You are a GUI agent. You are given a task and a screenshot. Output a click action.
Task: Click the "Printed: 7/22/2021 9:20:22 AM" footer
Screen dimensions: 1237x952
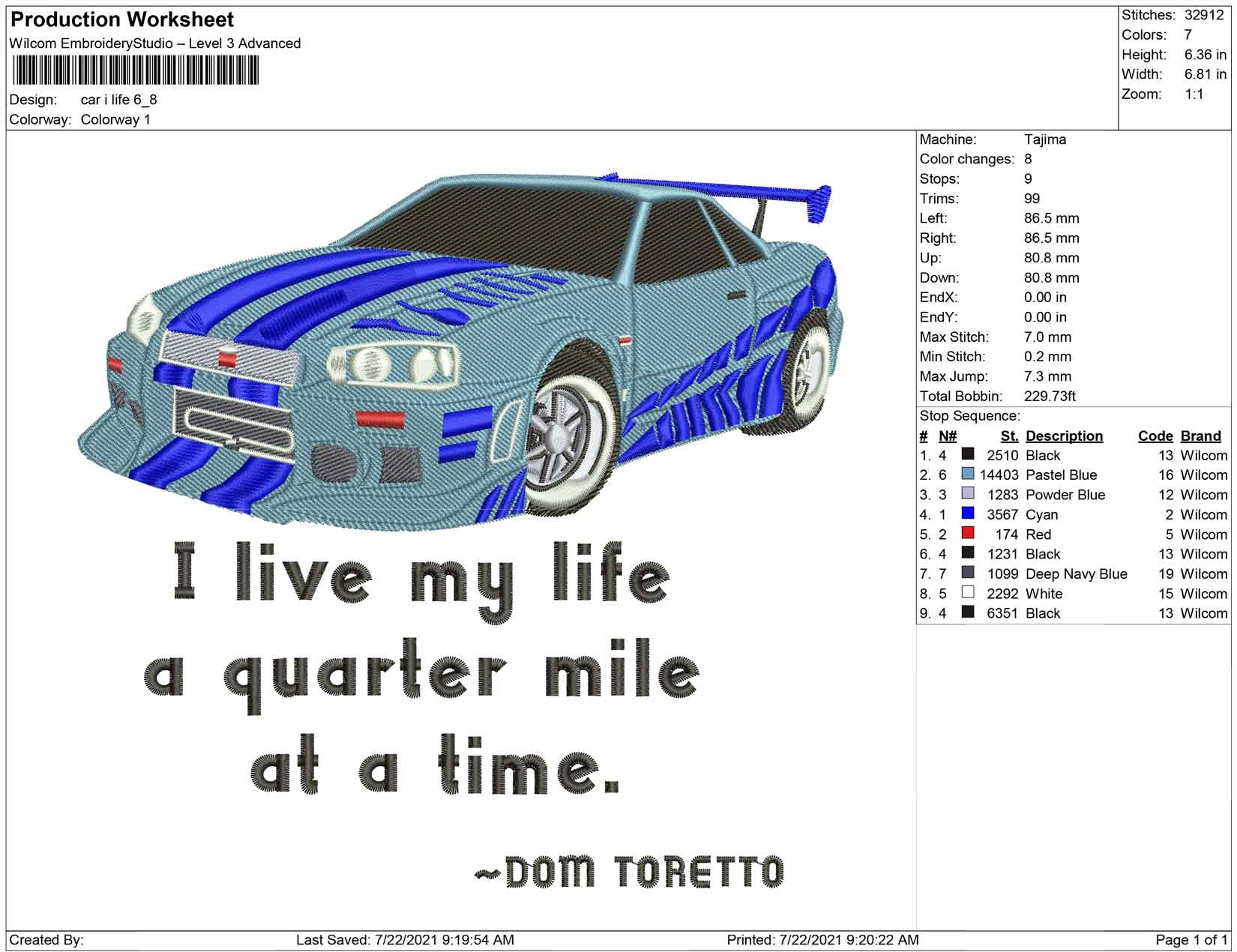[823, 940]
